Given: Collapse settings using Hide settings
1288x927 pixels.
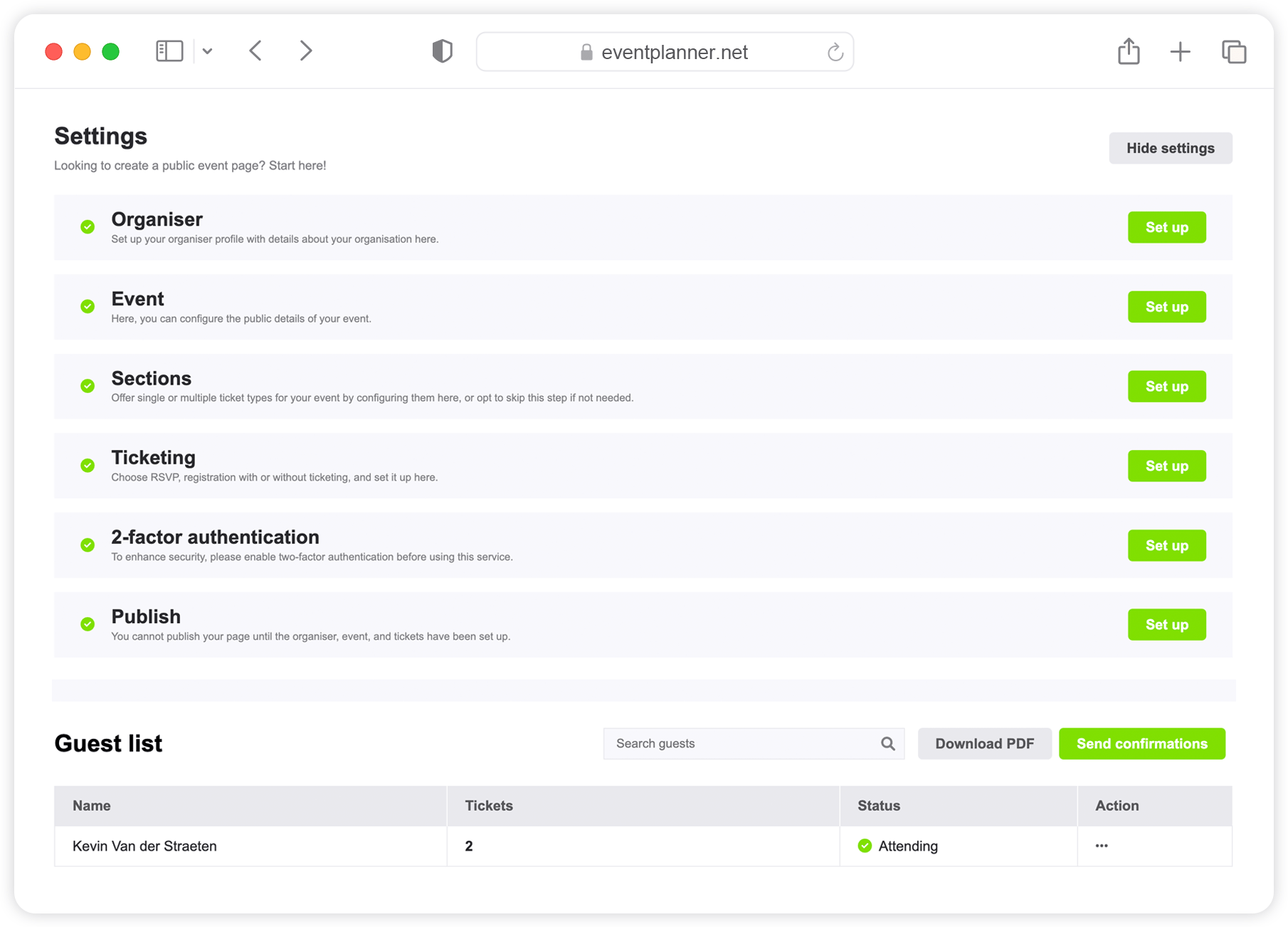Looking at the screenshot, I should click(x=1170, y=148).
